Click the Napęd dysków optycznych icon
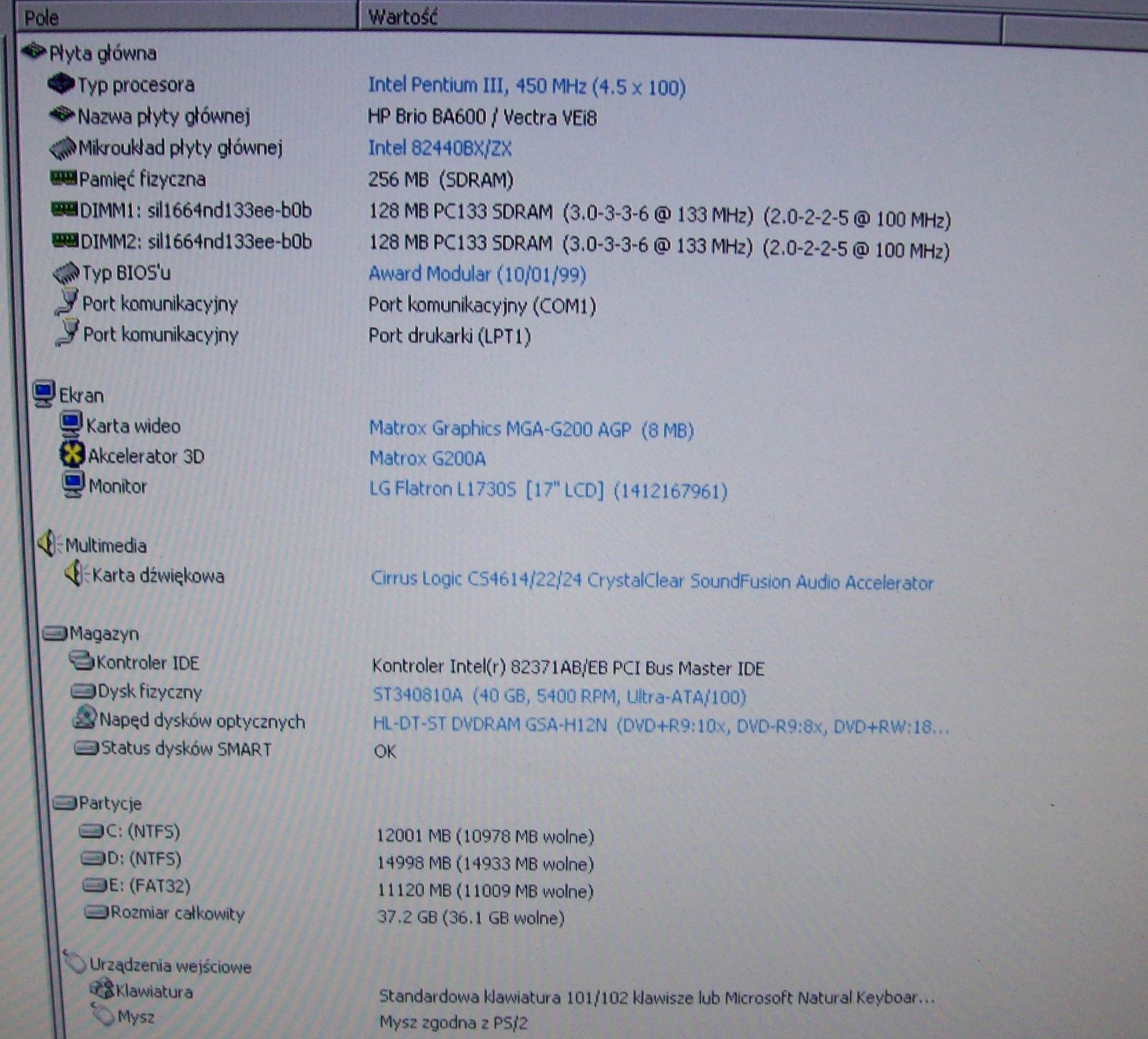 (84, 718)
